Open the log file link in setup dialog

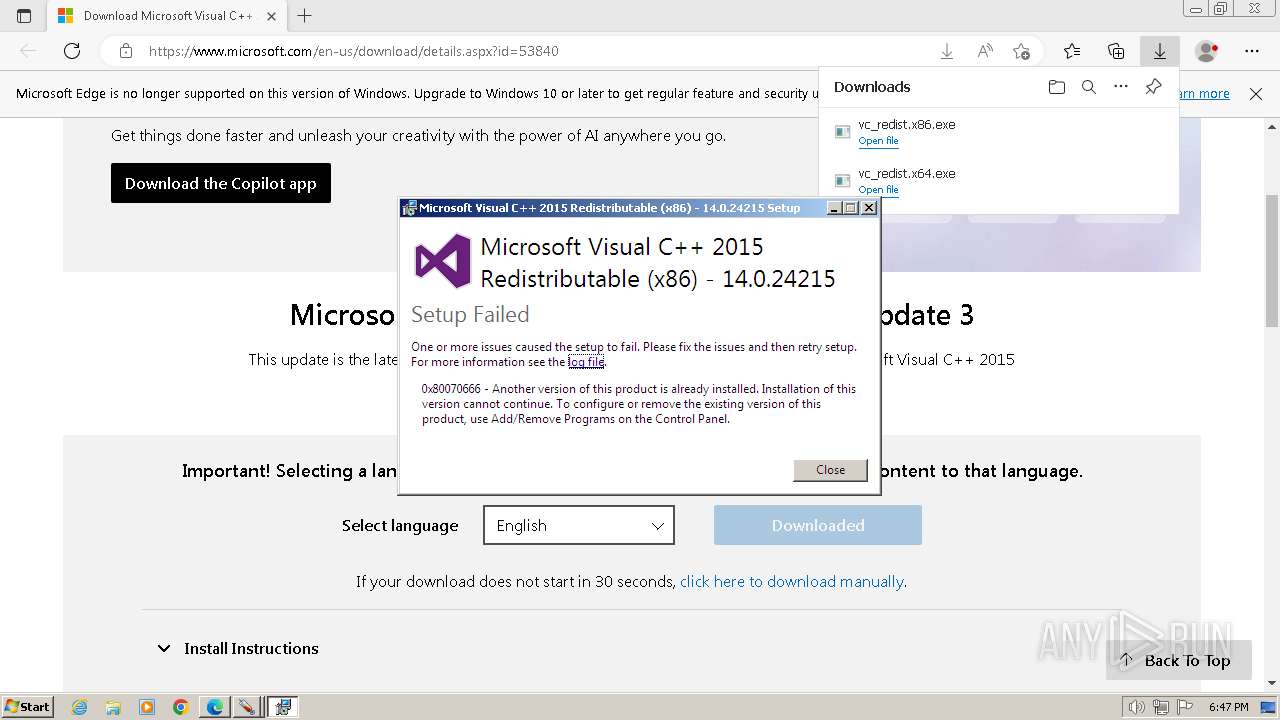(x=586, y=362)
